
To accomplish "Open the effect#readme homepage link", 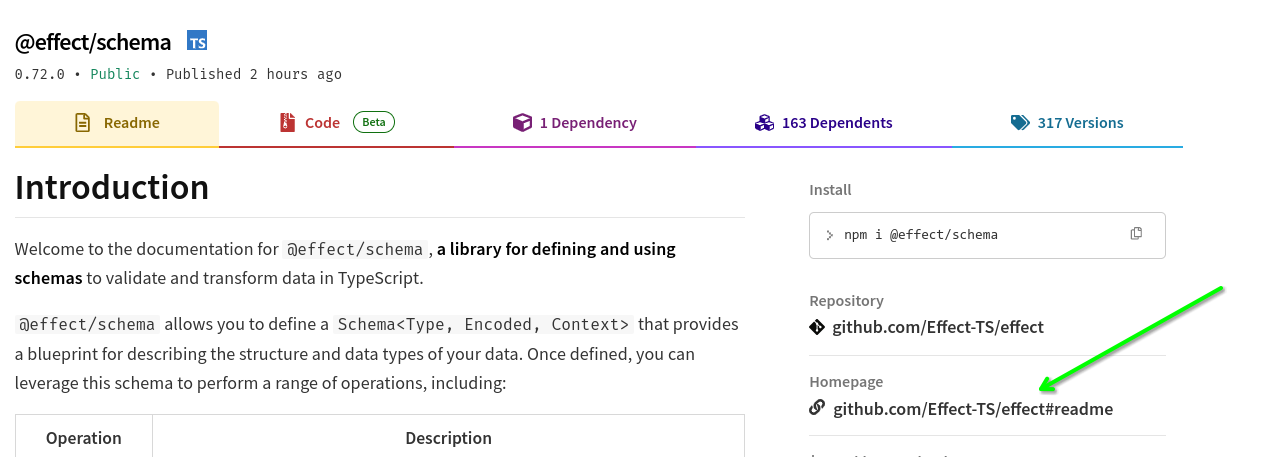I will click(972, 409).
